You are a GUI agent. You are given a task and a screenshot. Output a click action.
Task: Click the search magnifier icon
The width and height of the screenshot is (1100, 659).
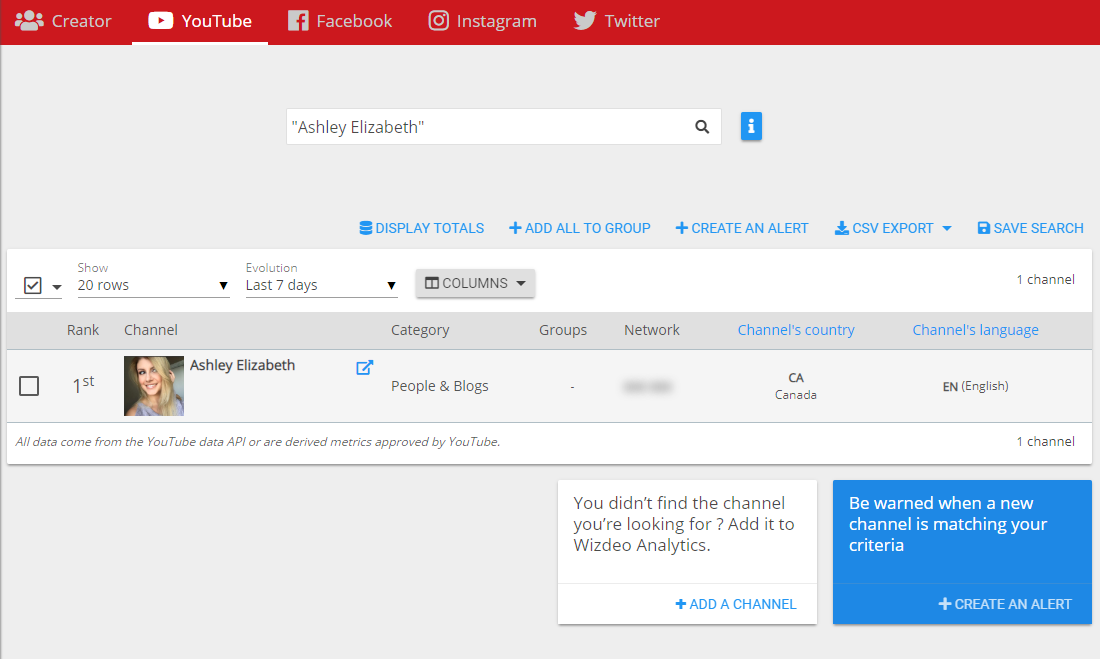click(x=702, y=127)
